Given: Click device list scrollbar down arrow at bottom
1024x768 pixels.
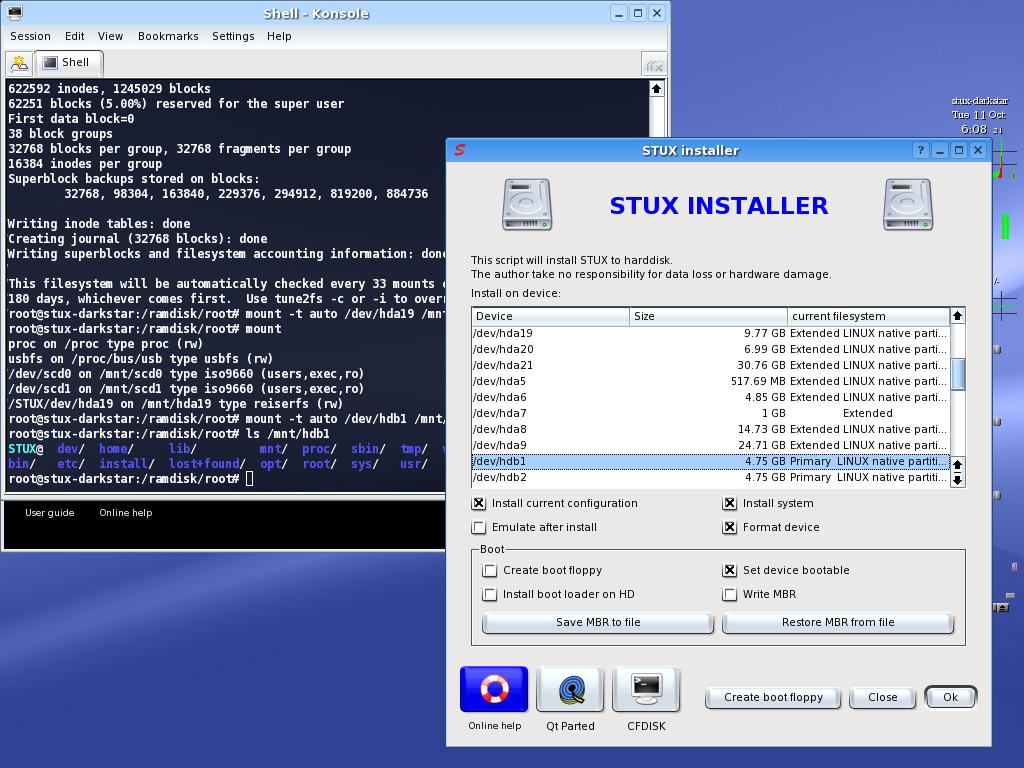Looking at the screenshot, I should [957, 480].
